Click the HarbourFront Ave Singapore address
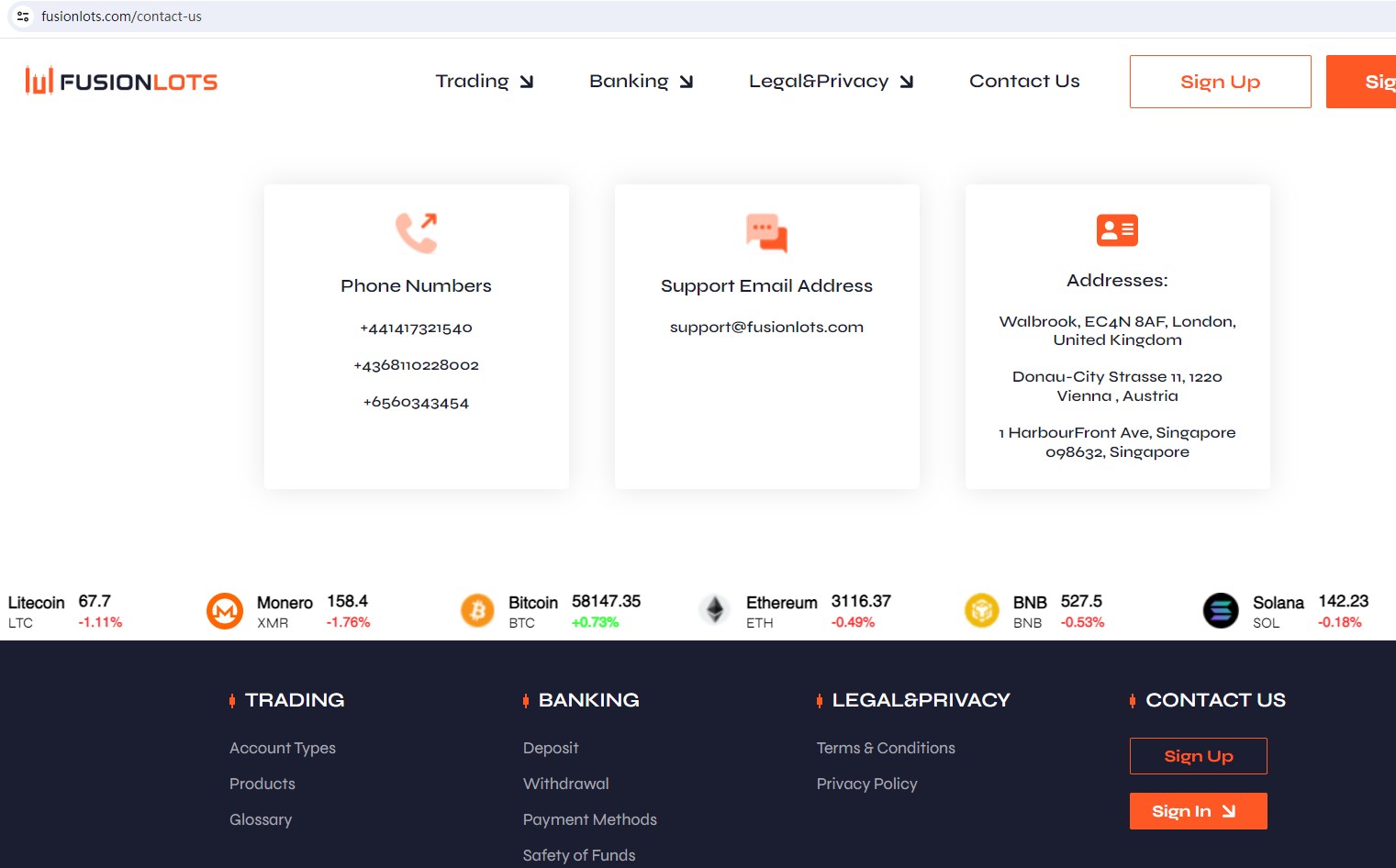This screenshot has height=868, width=1396. coord(1117,442)
